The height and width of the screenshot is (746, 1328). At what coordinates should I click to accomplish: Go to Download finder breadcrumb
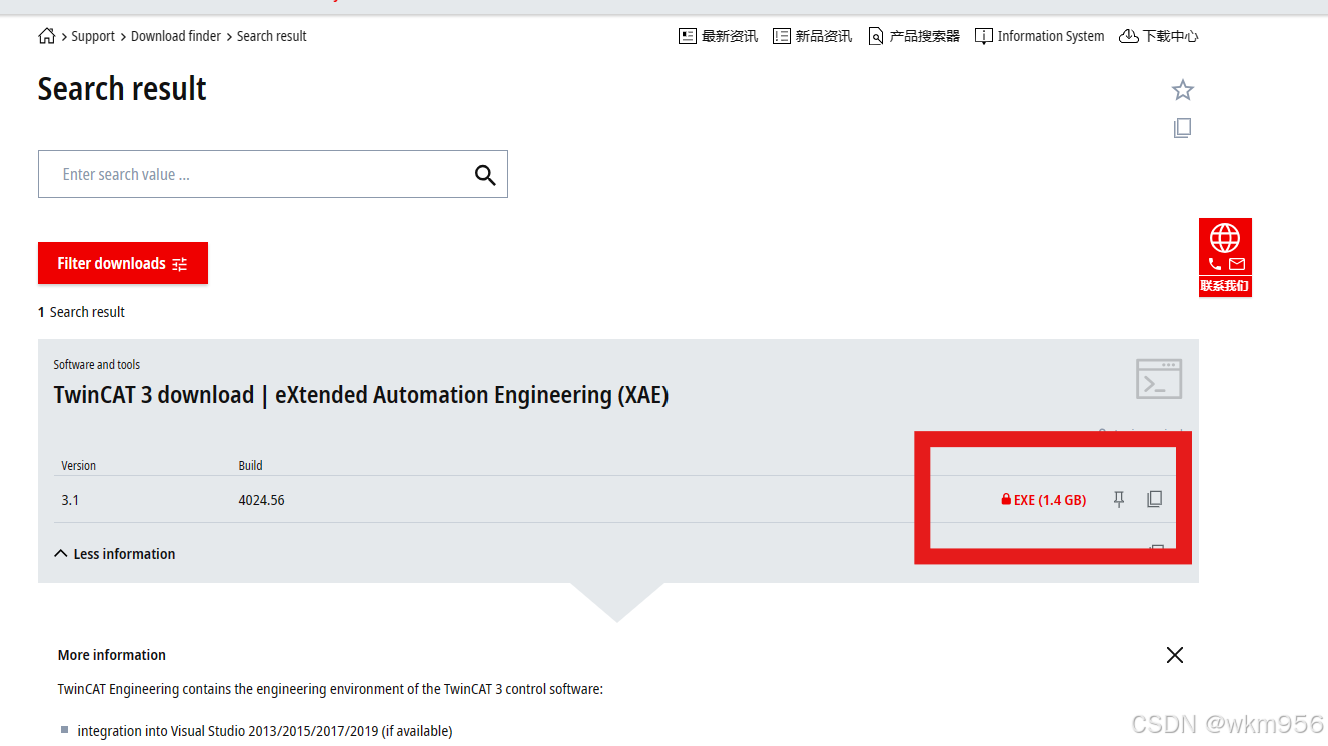click(x=176, y=36)
